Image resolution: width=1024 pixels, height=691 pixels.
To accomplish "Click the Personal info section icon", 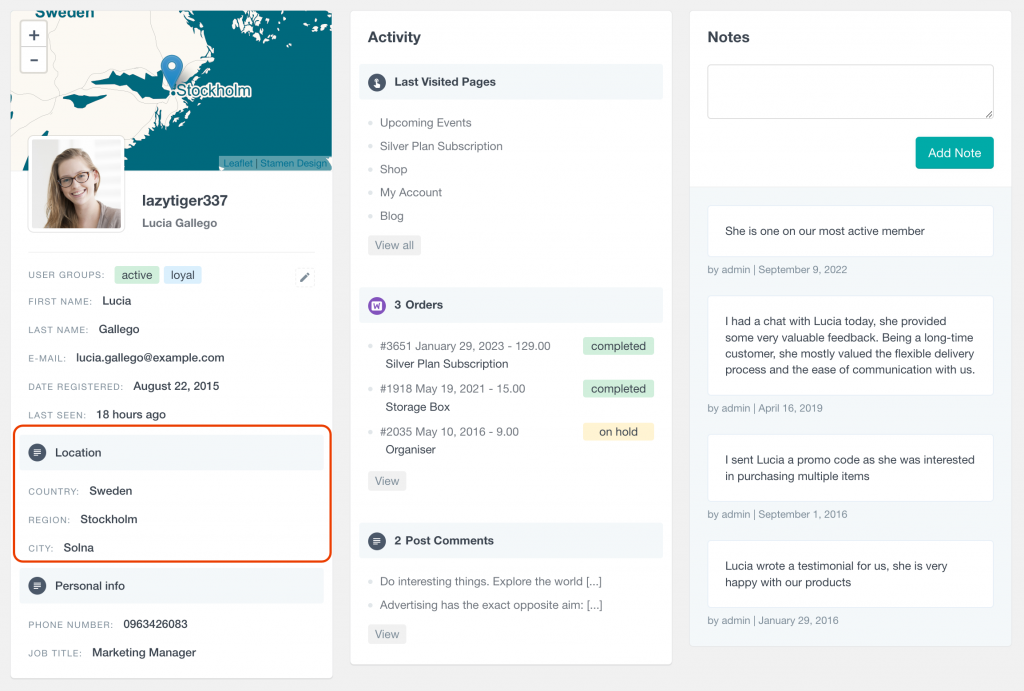I will [x=38, y=586].
